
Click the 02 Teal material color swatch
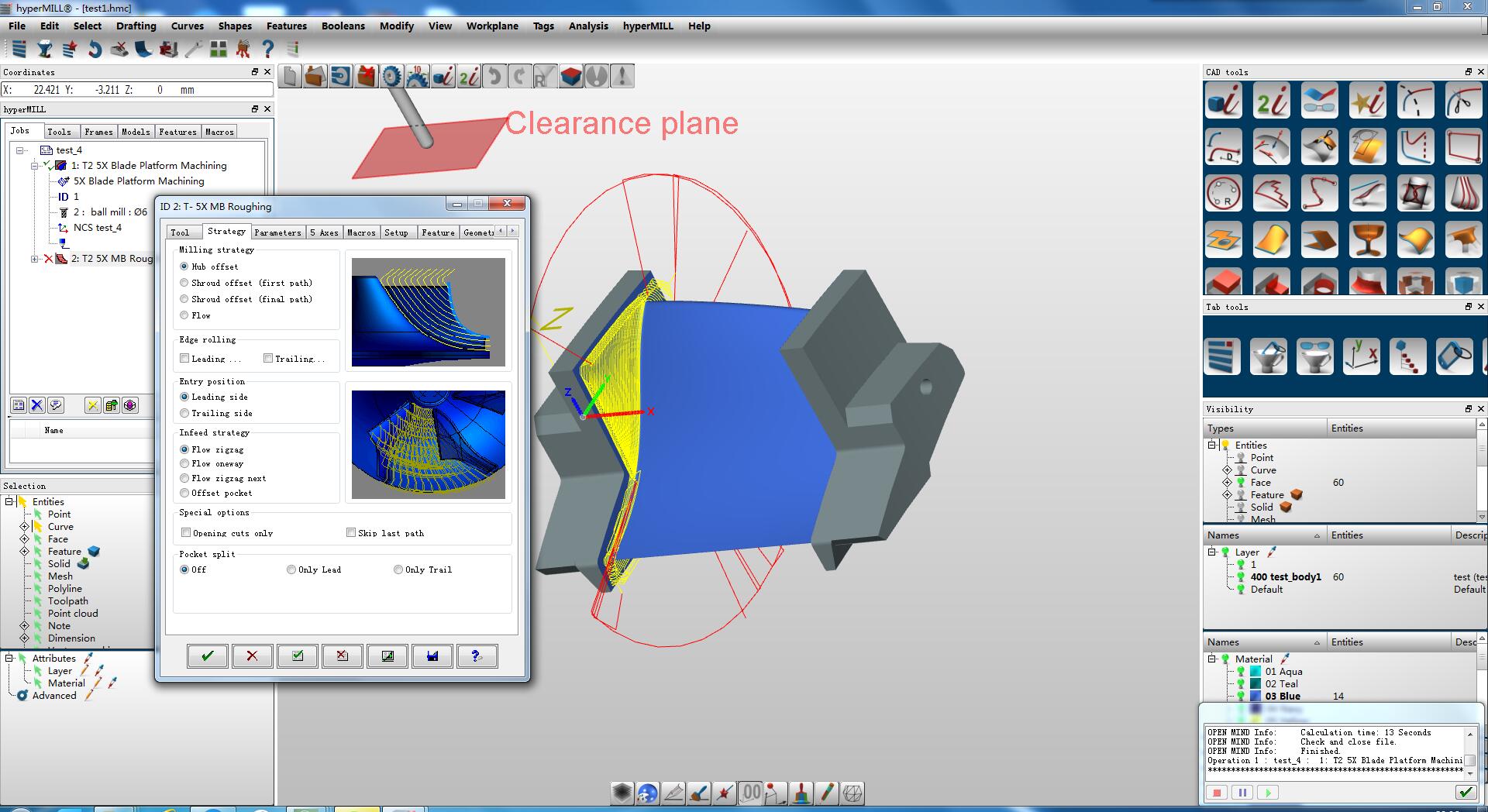point(1255,684)
